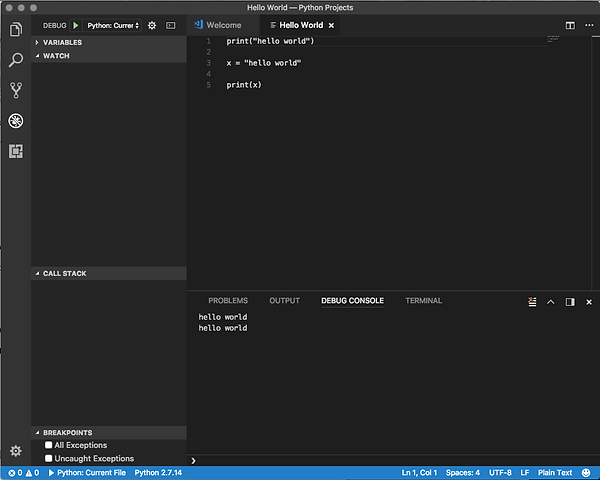
Task: Switch to the TERMINAL panel tab
Action: pos(424,301)
